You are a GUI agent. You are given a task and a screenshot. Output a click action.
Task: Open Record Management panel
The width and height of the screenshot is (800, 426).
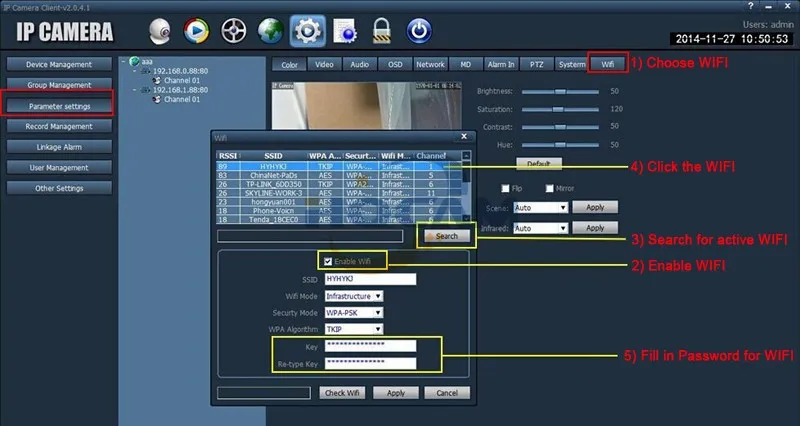(x=59, y=127)
